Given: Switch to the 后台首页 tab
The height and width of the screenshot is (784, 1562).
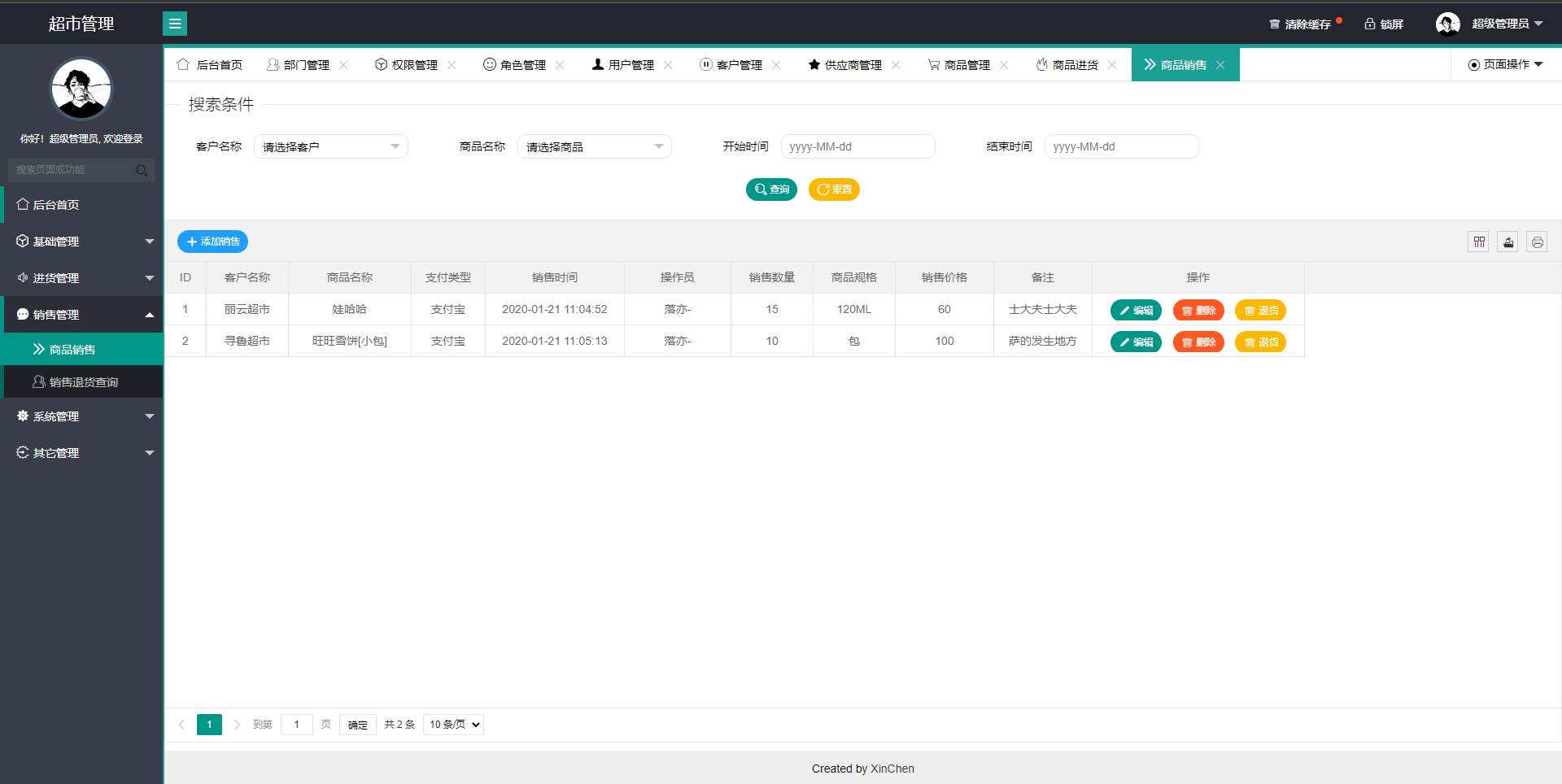Looking at the screenshot, I should pos(210,65).
